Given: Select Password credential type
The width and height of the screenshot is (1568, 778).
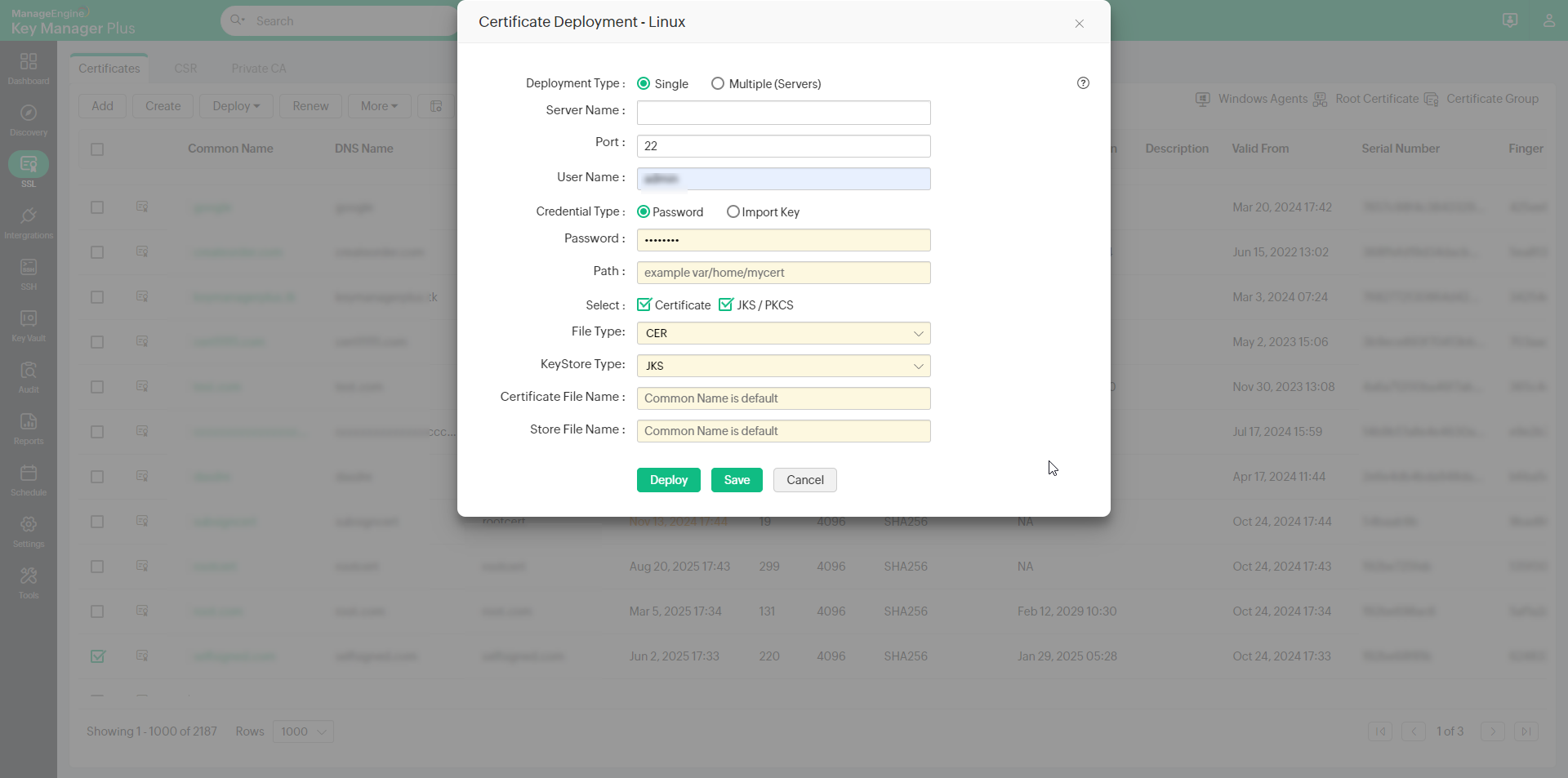Looking at the screenshot, I should click(644, 211).
